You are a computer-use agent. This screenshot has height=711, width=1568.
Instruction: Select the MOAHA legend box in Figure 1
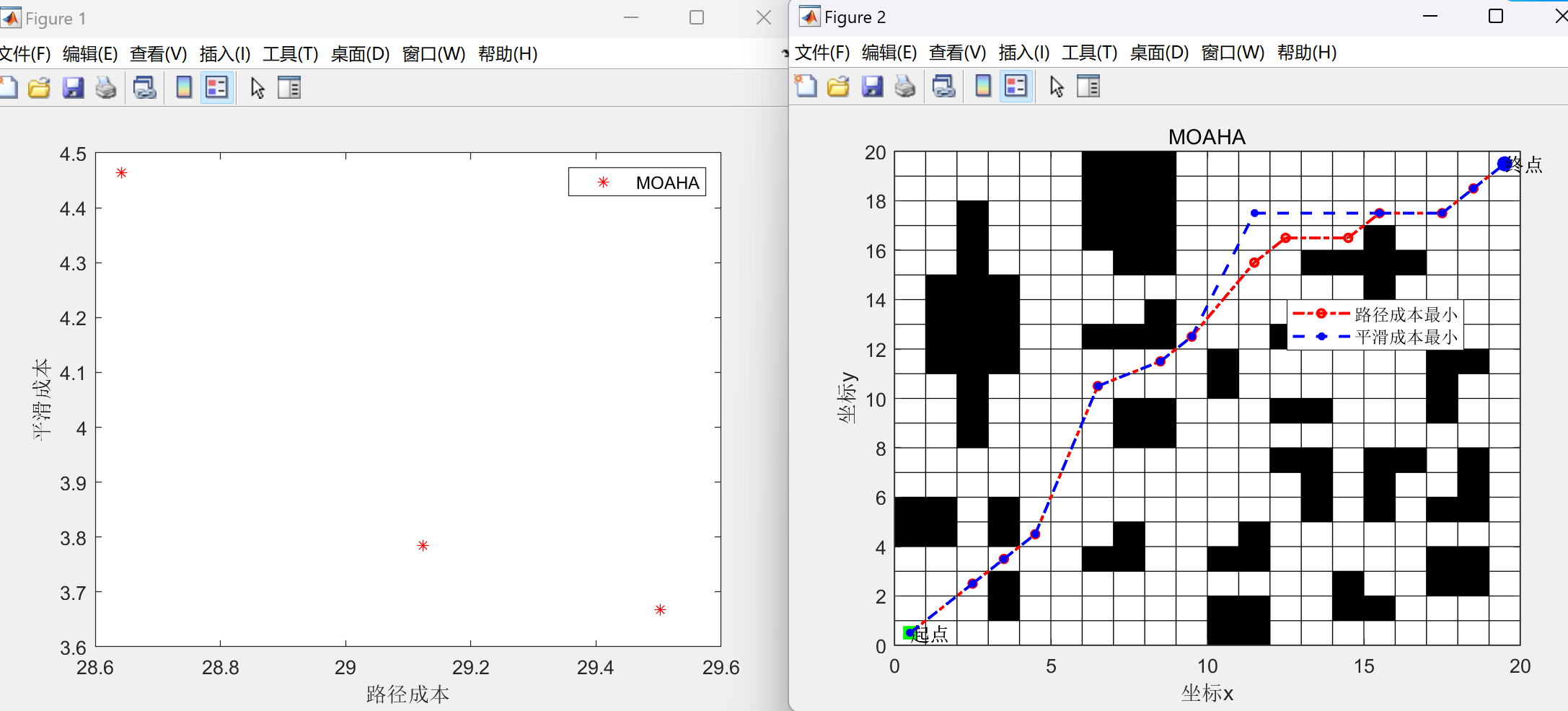tap(637, 182)
